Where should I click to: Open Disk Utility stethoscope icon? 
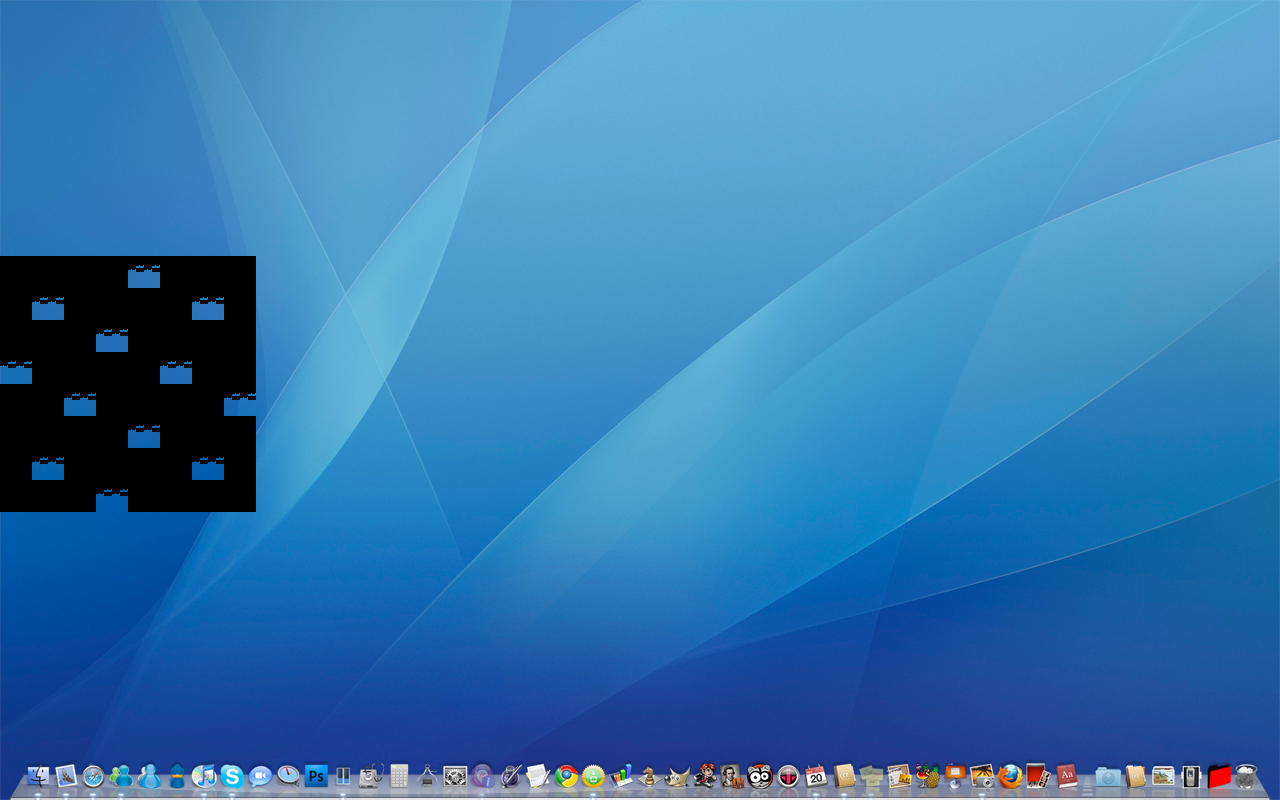click(x=372, y=775)
